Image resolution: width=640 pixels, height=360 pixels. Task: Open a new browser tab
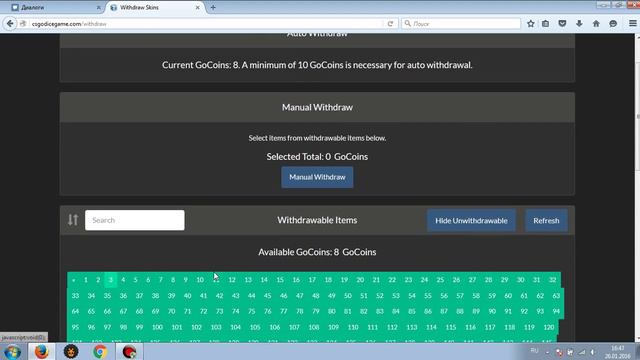(x=213, y=7)
